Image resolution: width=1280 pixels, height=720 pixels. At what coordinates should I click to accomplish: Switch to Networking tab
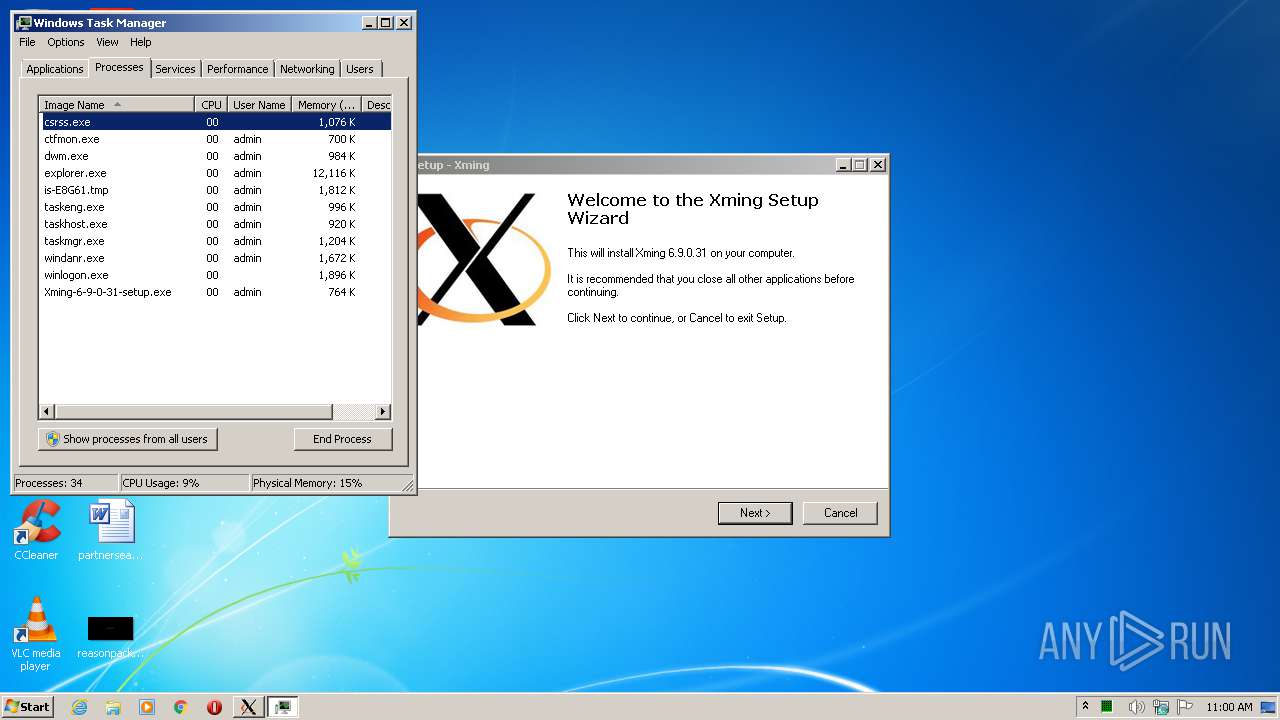point(307,69)
